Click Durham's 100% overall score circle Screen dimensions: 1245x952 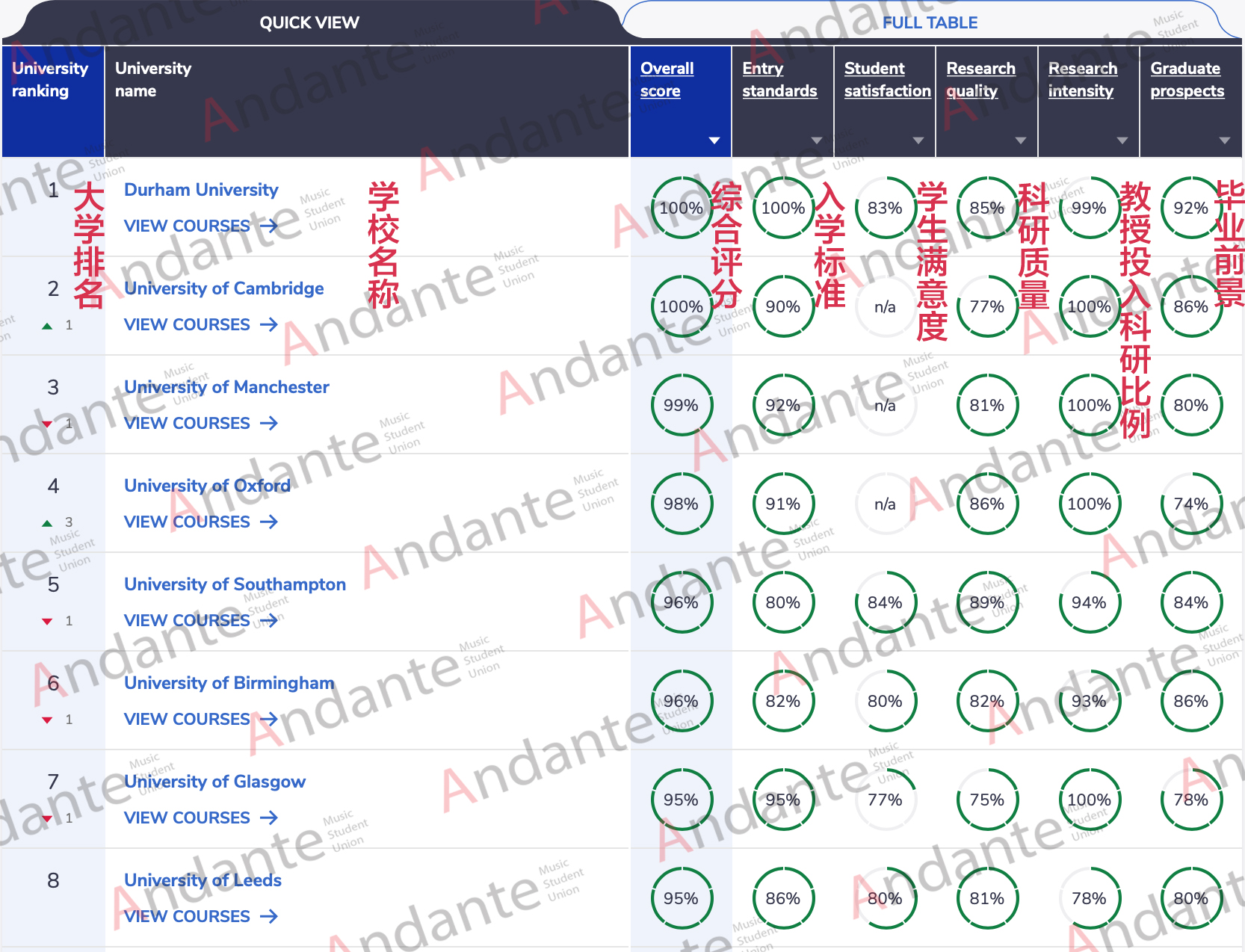pos(681,208)
